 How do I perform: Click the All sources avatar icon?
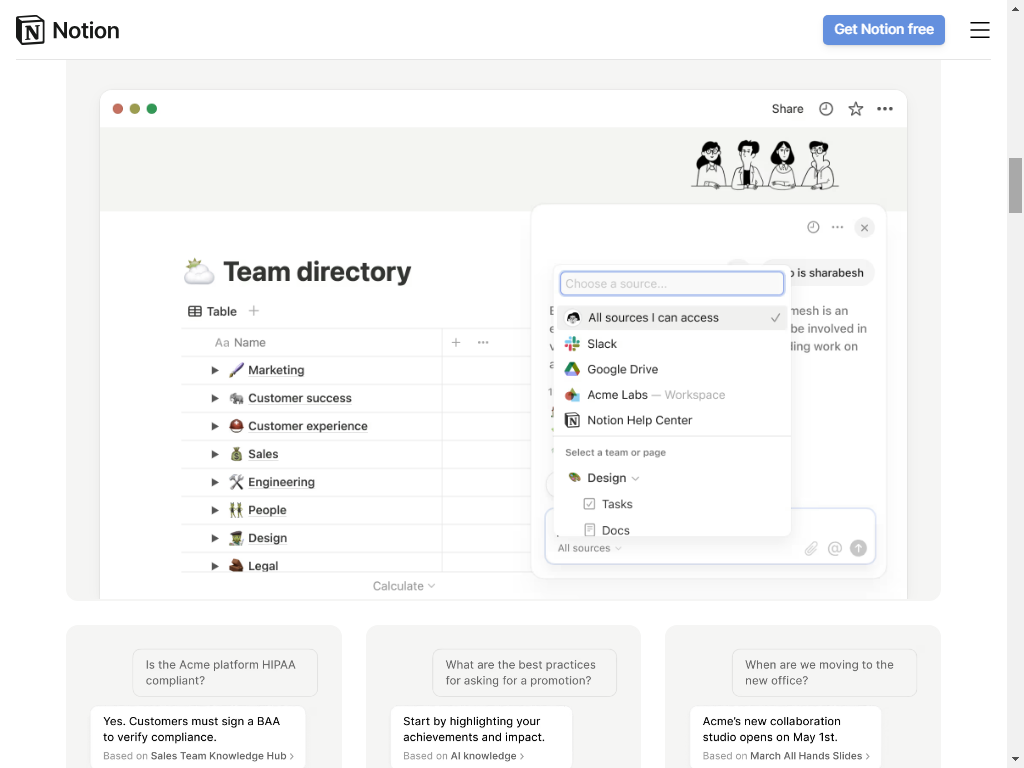click(573, 317)
